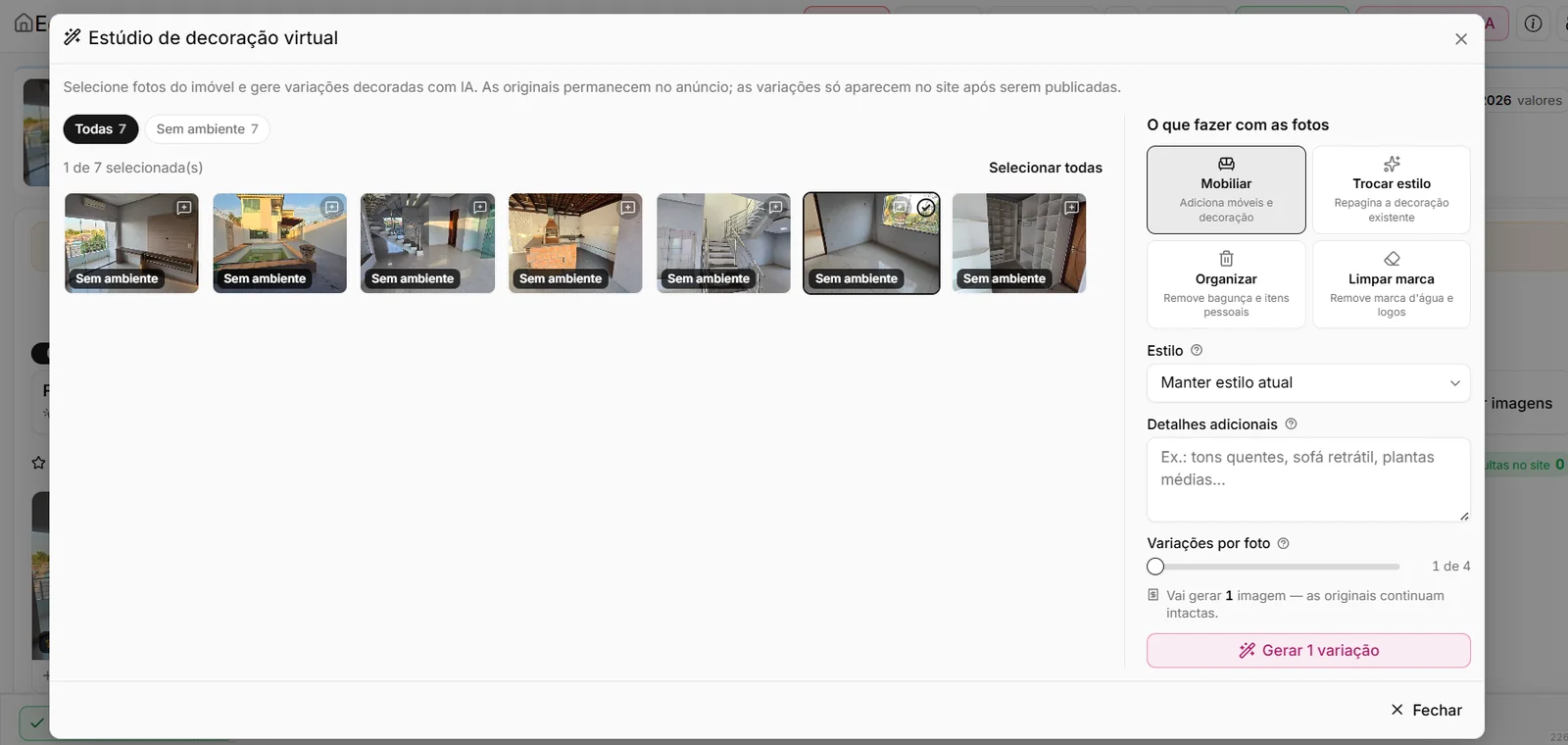
Task: Click the image icon on the pool photo
Action: [x=331, y=208]
